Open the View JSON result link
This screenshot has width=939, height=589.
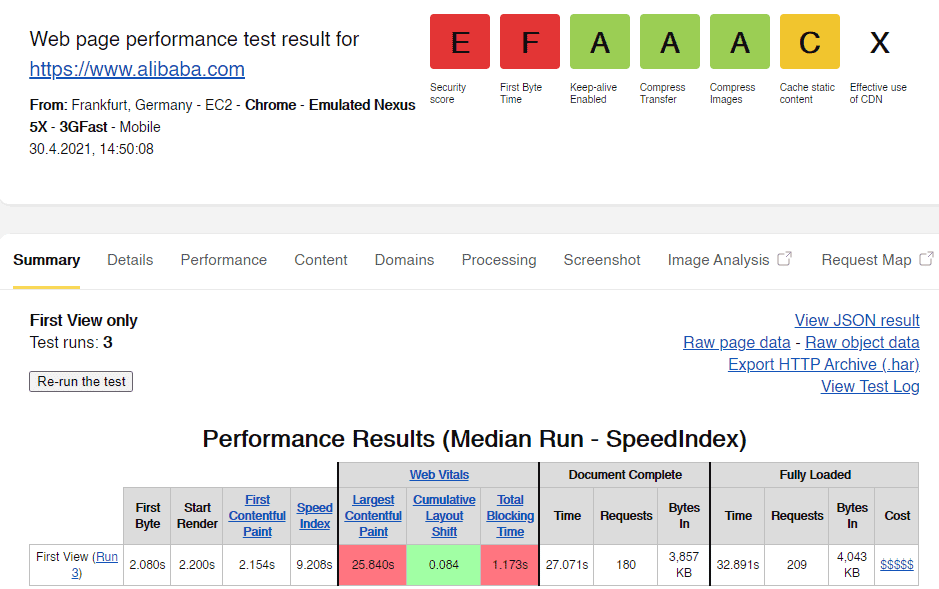click(x=857, y=320)
